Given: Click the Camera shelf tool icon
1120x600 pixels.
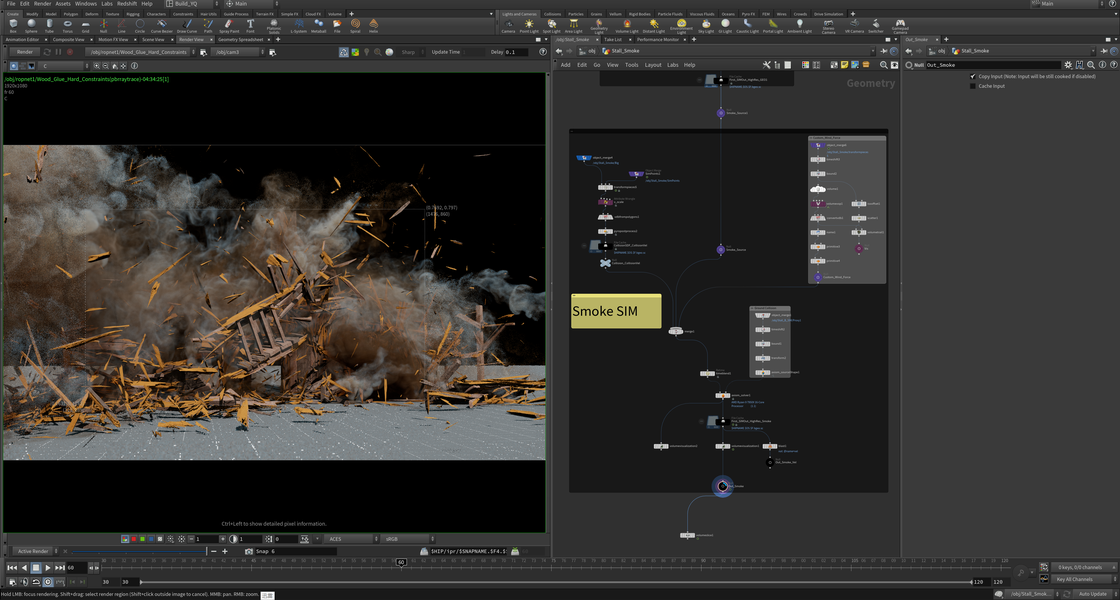Looking at the screenshot, I should tap(508, 24).
